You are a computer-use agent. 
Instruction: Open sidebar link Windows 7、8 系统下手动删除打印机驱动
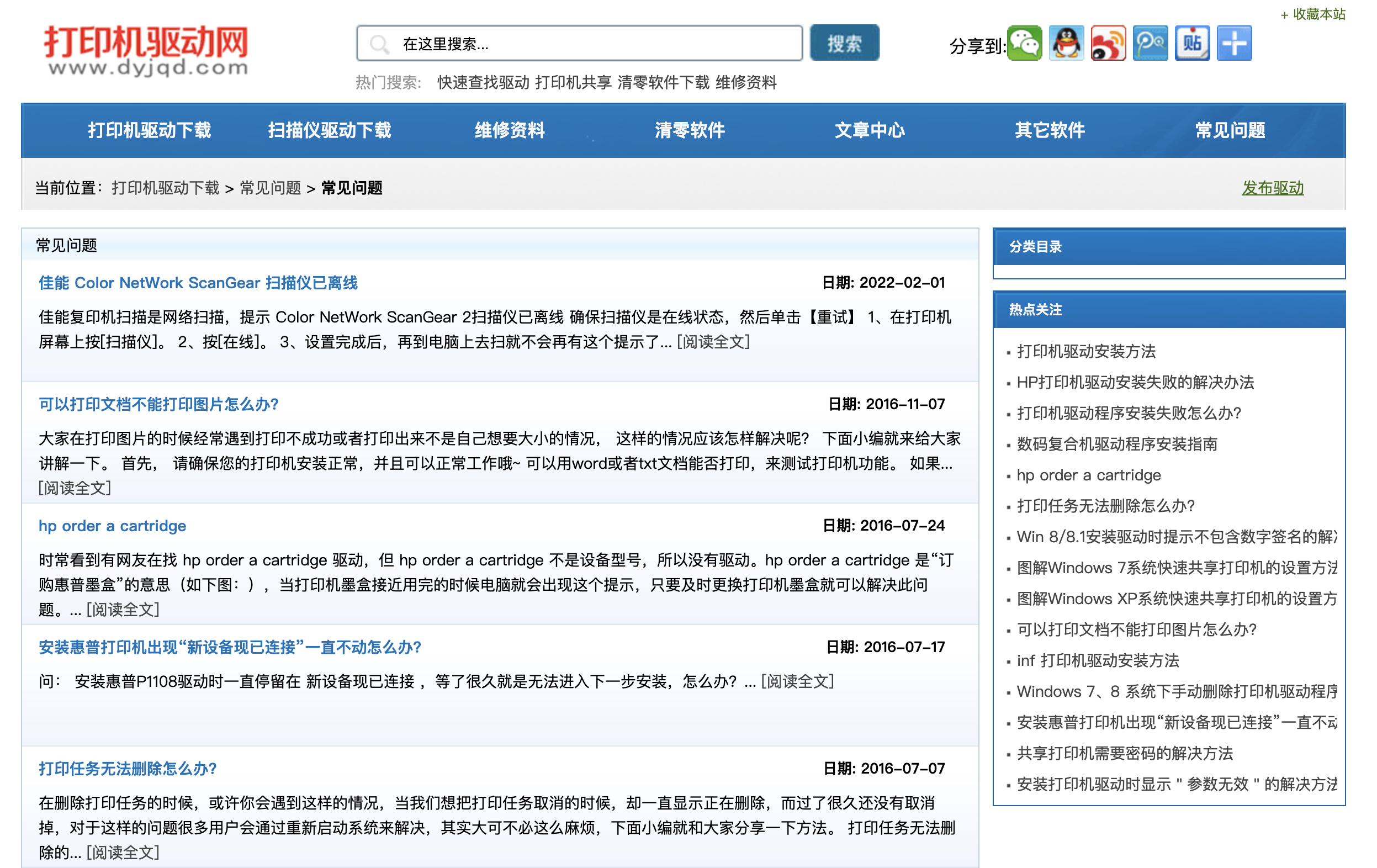pos(1177,691)
